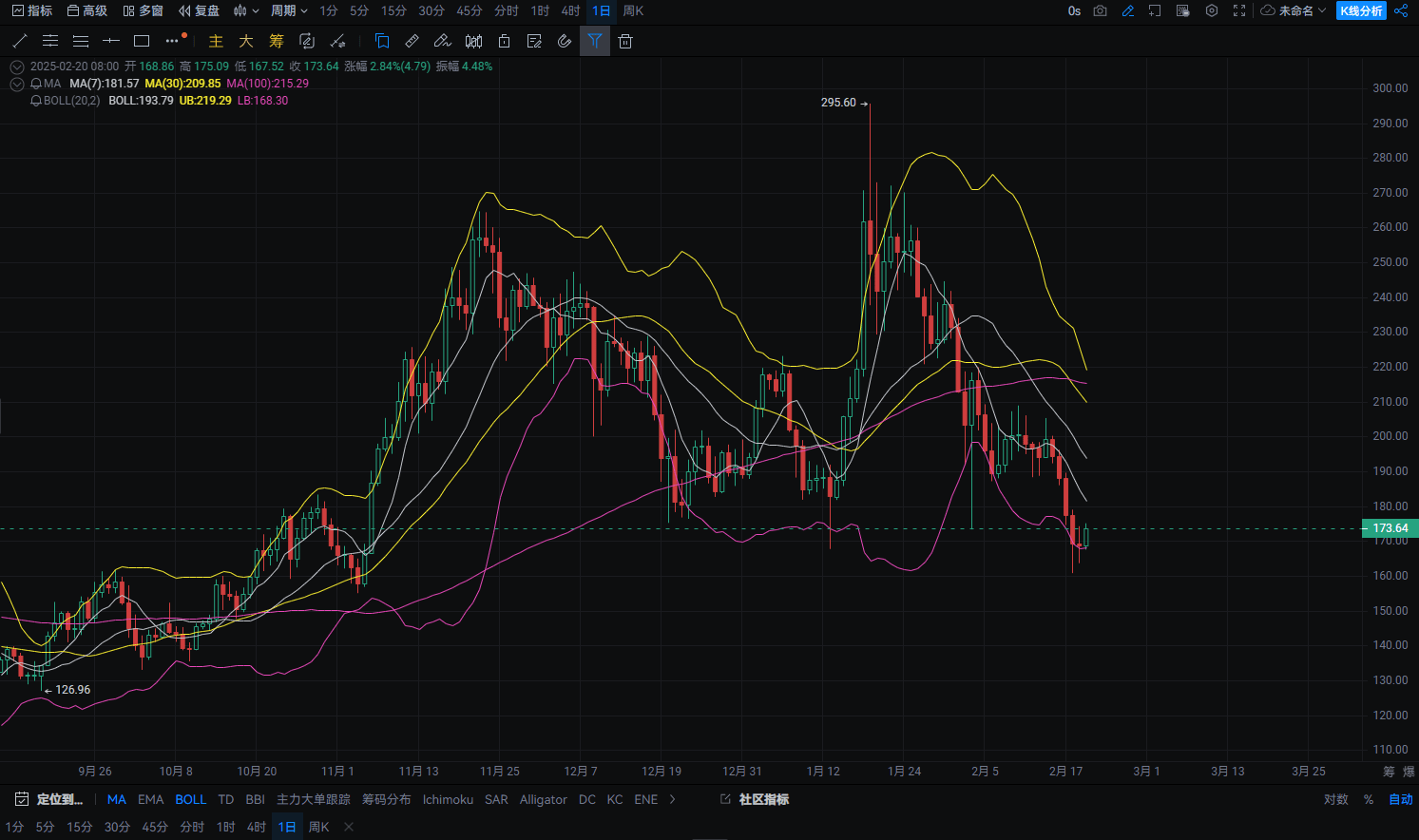Click the trash icon to delete drawings
Image resolution: width=1419 pixels, height=840 pixels.
(624, 41)
